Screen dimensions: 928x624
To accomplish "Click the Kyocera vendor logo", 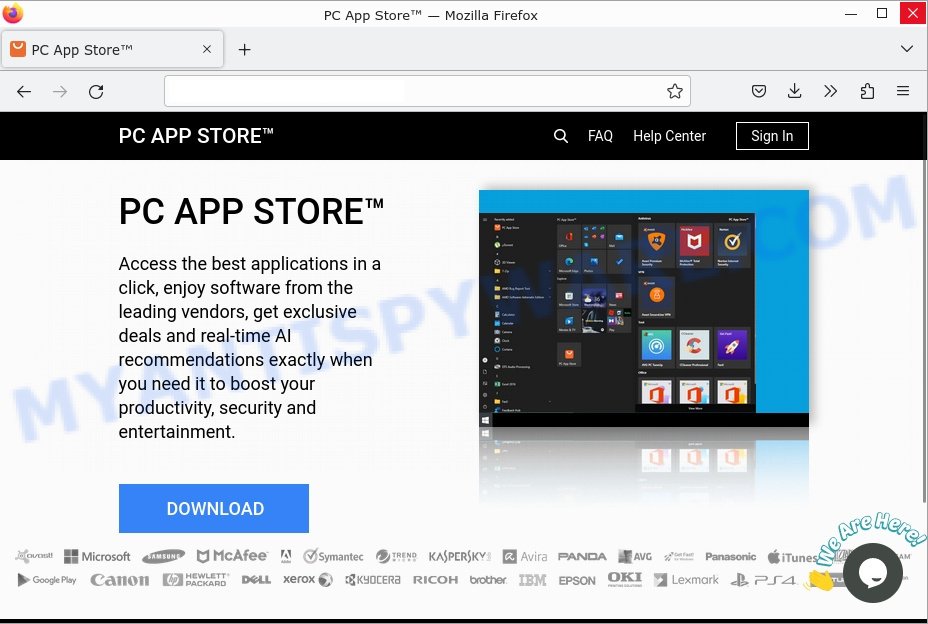I will 373,580.
